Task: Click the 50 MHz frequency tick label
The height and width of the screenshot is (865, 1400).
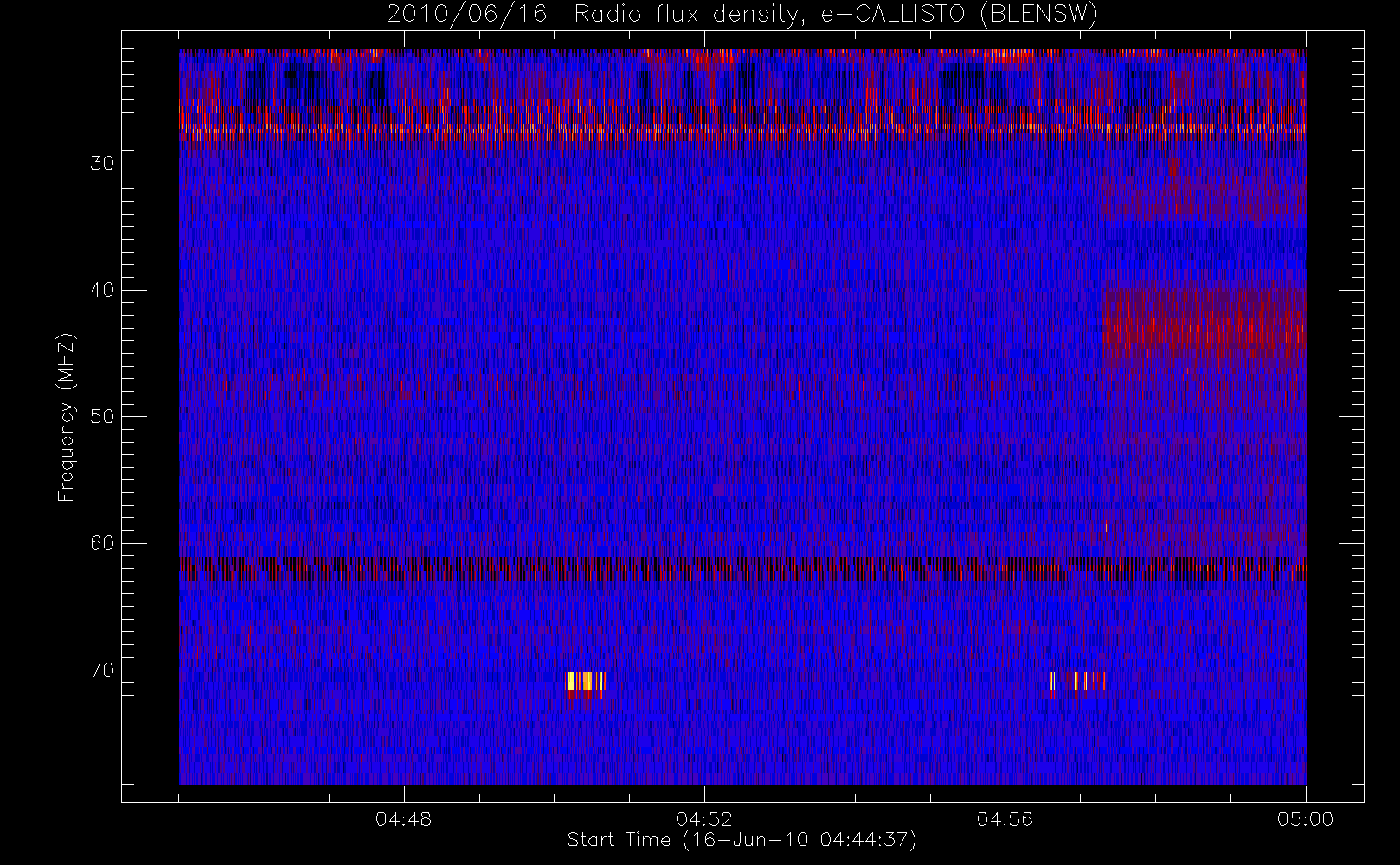Action: click(102, 416)
